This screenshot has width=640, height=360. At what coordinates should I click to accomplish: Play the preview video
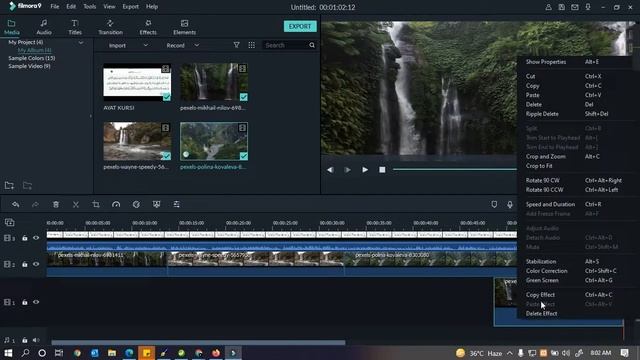pos(365,169)
